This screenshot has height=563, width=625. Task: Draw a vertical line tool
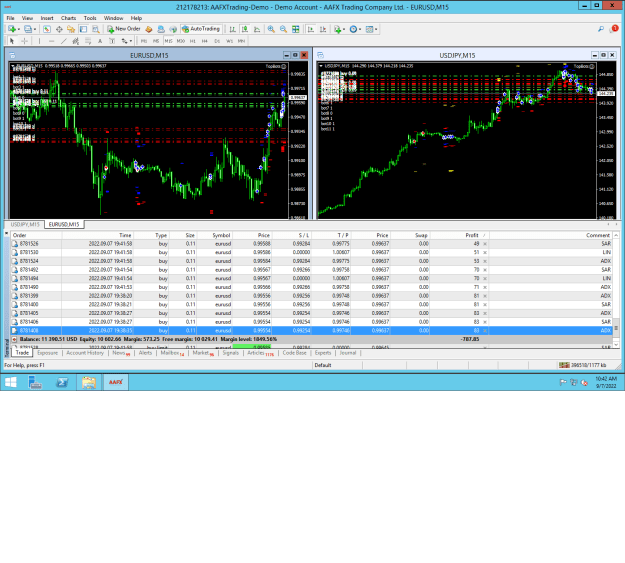(x=39, y=41)
